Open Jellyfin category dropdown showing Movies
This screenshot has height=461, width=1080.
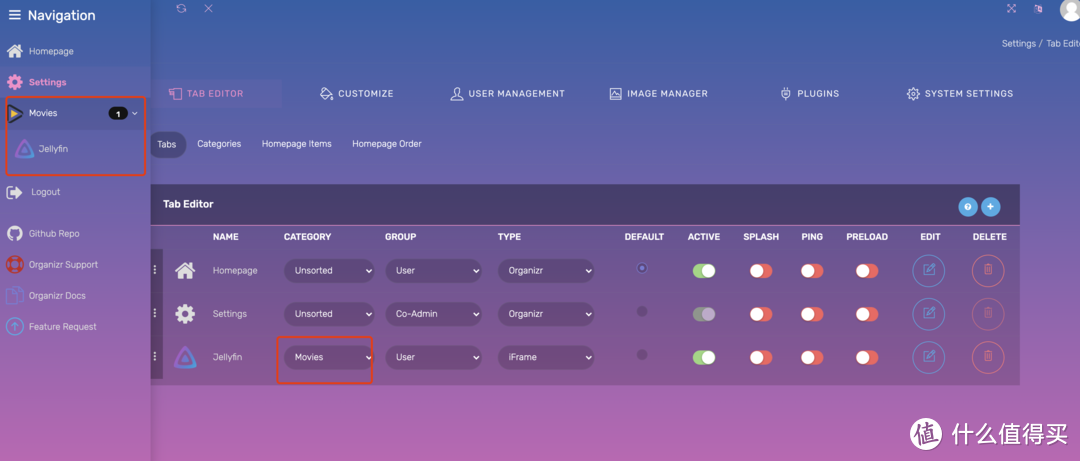point(328,357)
